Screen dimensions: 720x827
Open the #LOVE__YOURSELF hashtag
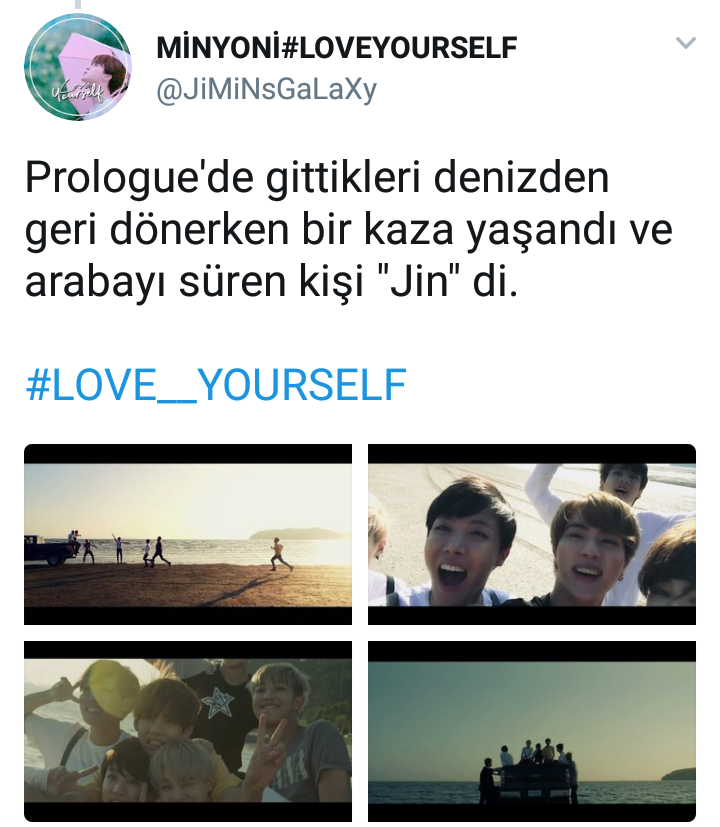coord(216,385)
